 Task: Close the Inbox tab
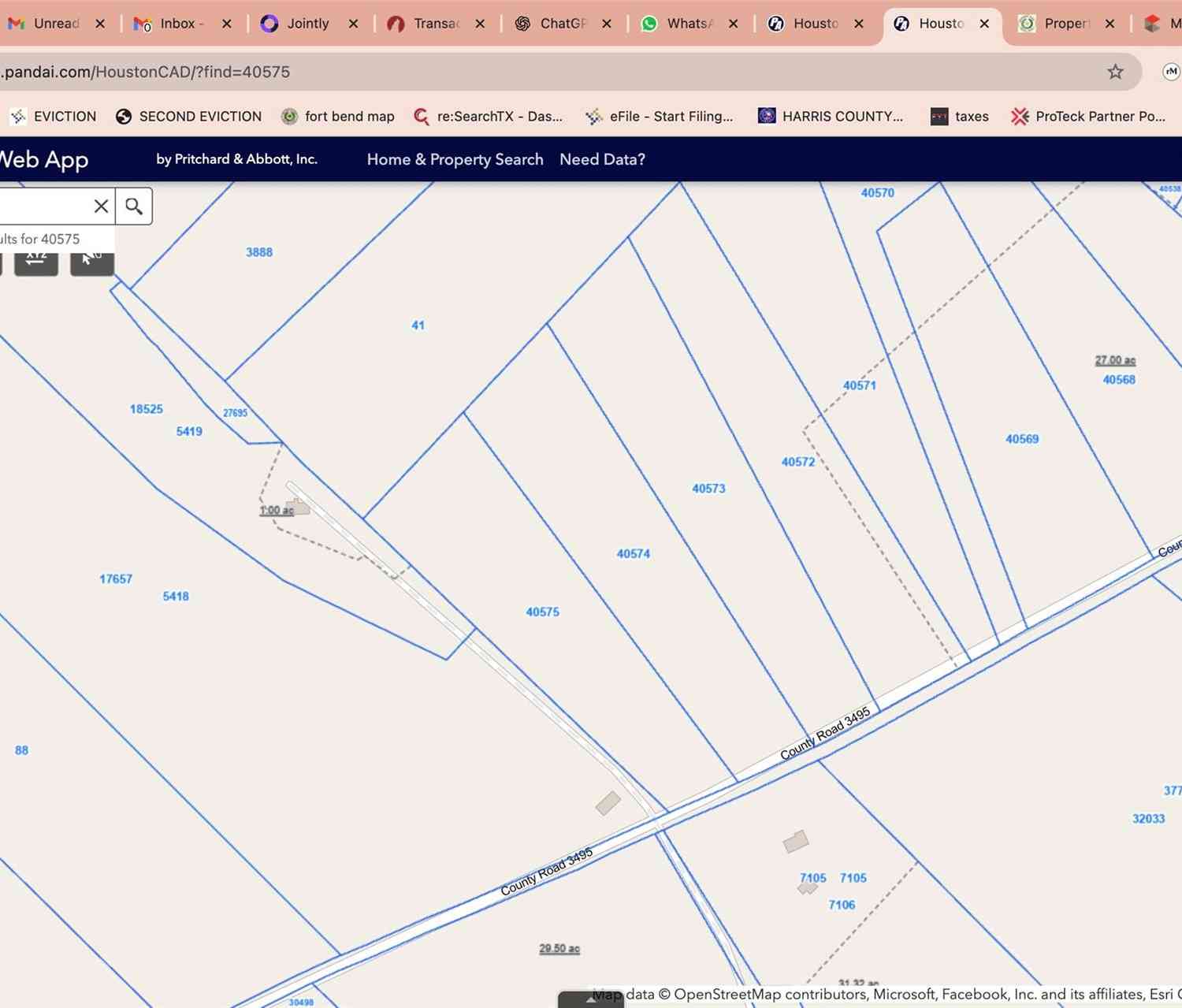coord(227,24)
